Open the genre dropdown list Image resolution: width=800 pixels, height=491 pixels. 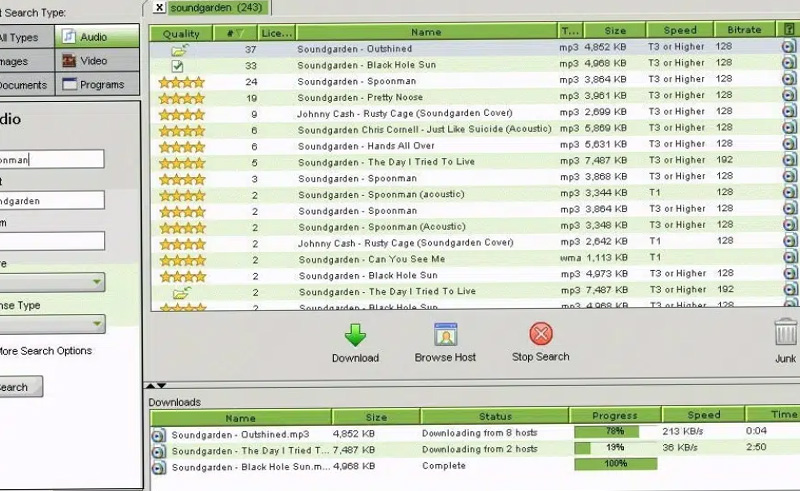51,282
